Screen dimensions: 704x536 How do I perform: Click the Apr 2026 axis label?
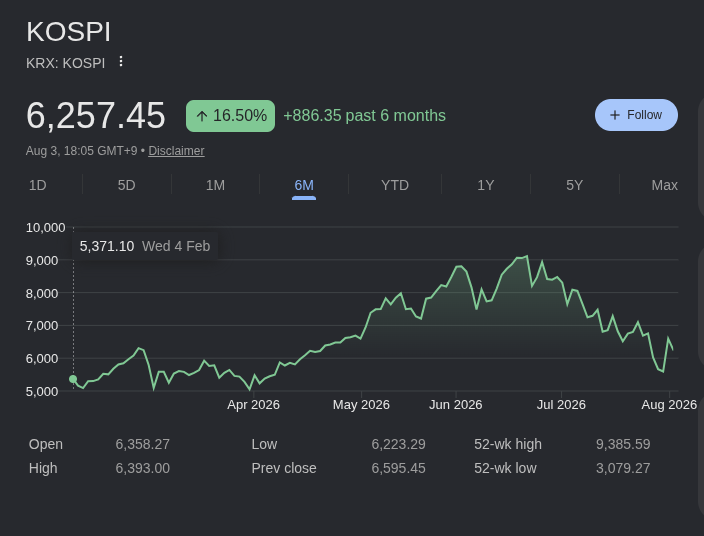pos(253,405)
